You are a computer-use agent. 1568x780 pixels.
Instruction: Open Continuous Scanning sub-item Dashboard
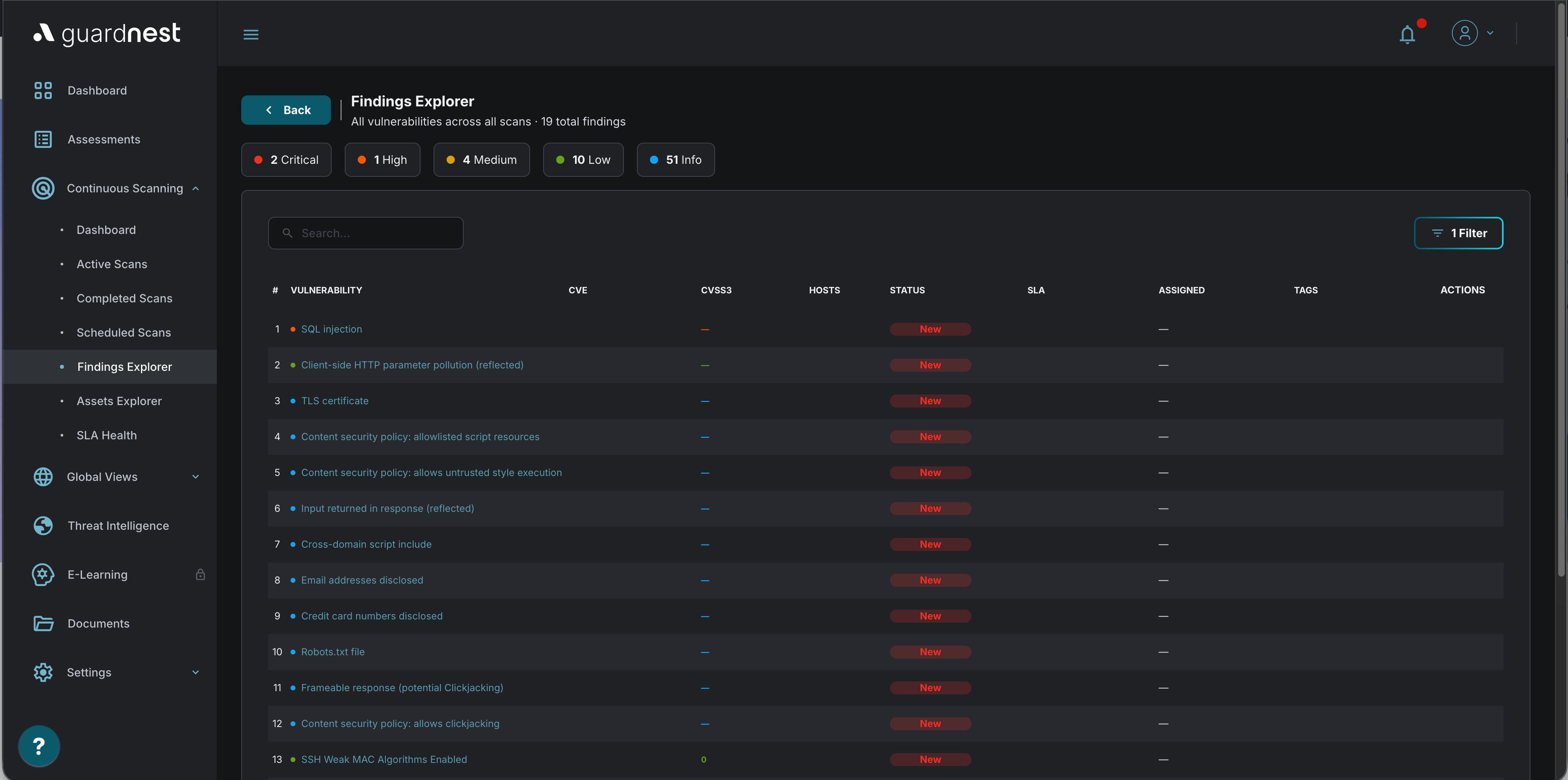[106, 230]
